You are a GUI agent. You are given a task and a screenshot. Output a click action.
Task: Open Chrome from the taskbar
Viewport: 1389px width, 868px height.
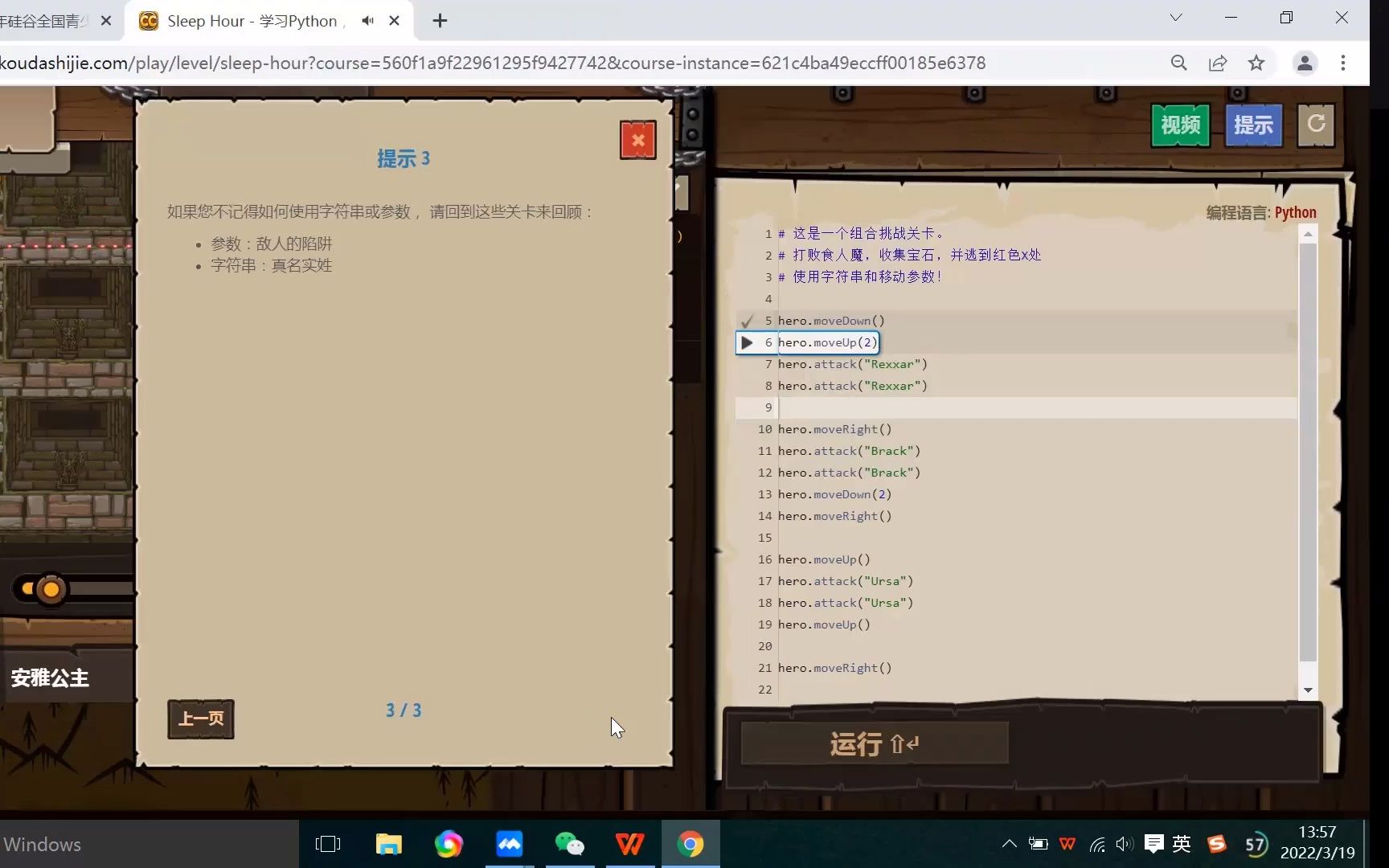click(x=690, y=844)
